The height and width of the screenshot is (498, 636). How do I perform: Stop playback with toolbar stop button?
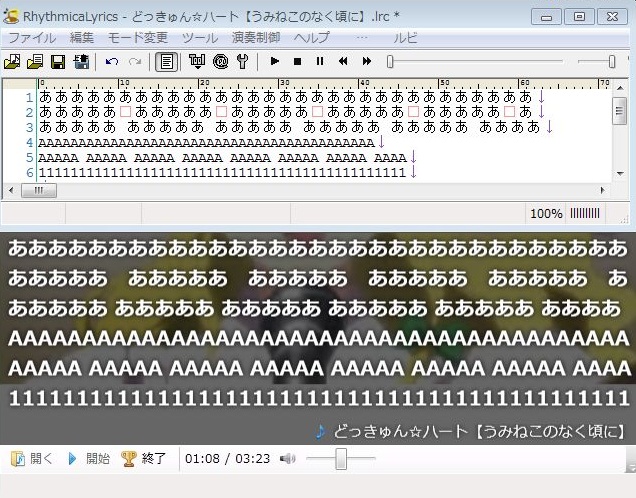pyautogui.click(x=297, y=61)
